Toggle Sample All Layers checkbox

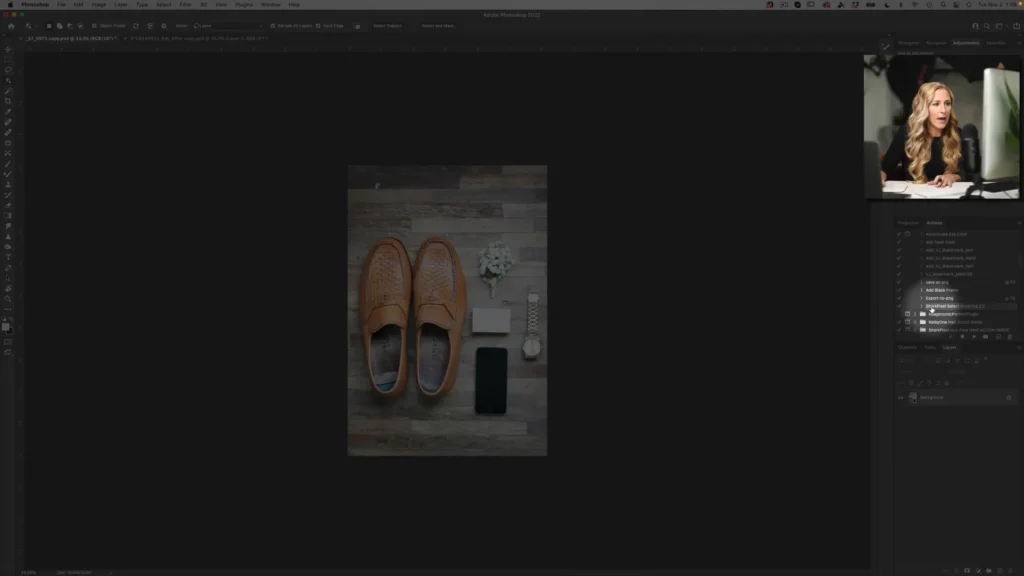(272, 26)
